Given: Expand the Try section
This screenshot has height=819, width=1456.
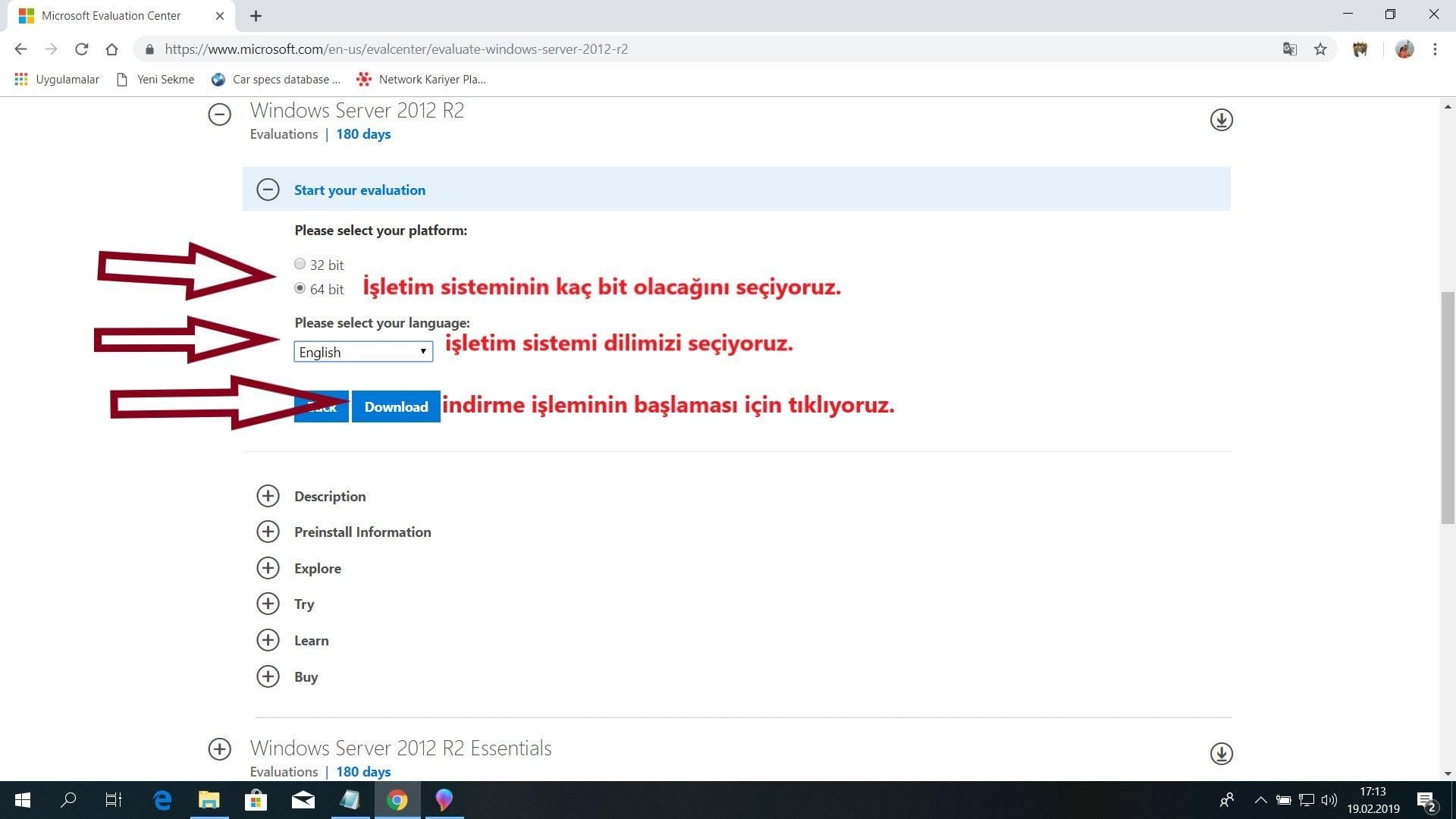Looking at the screenshot, I should coord(268,604).
